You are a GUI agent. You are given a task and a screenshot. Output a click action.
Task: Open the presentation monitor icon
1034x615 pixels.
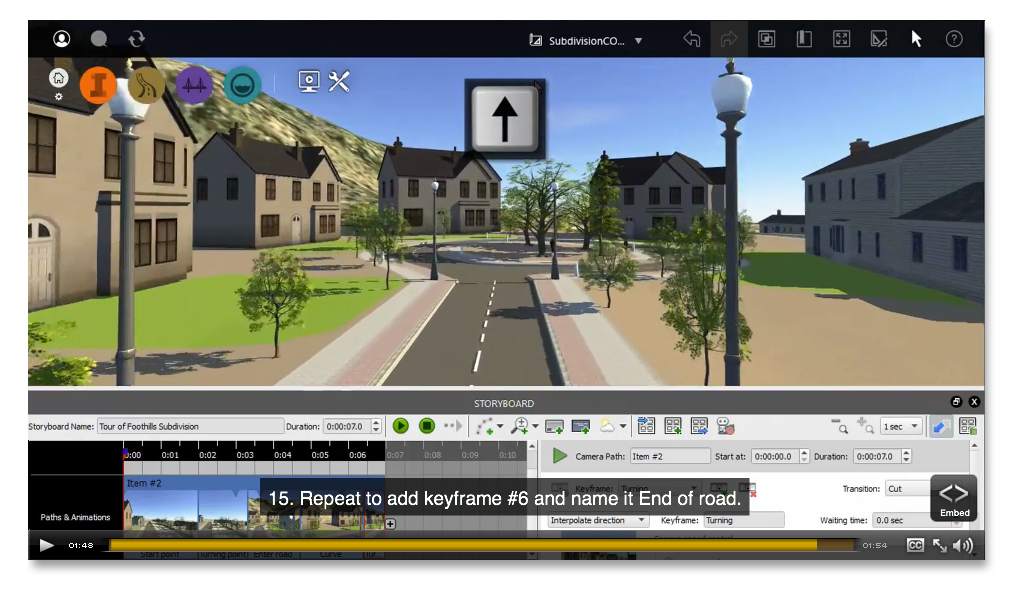(309, 82)
